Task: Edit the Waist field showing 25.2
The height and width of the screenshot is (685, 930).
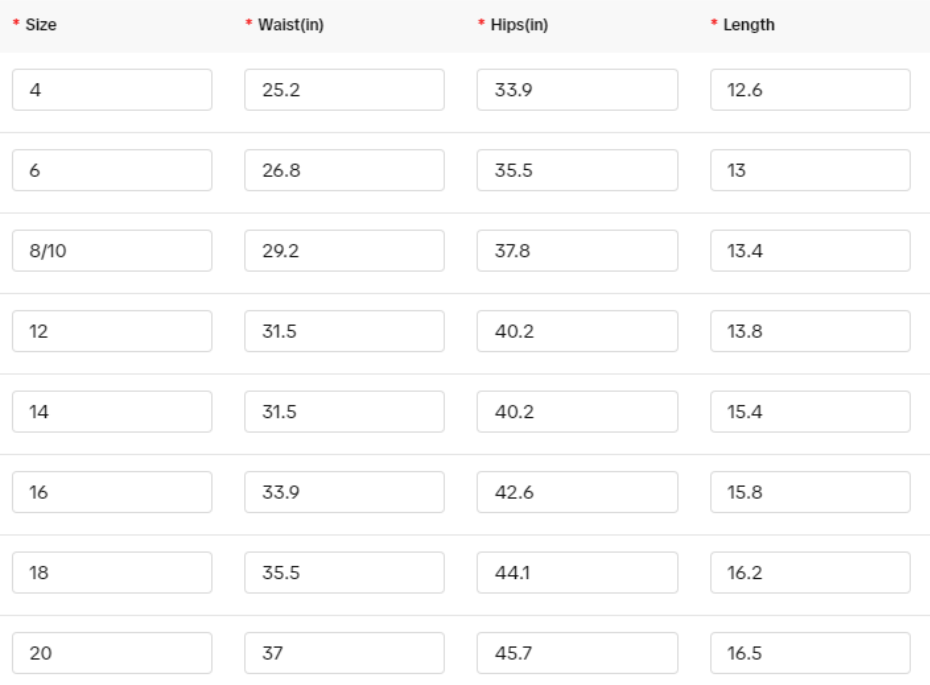Action: [x=344, y=90]
